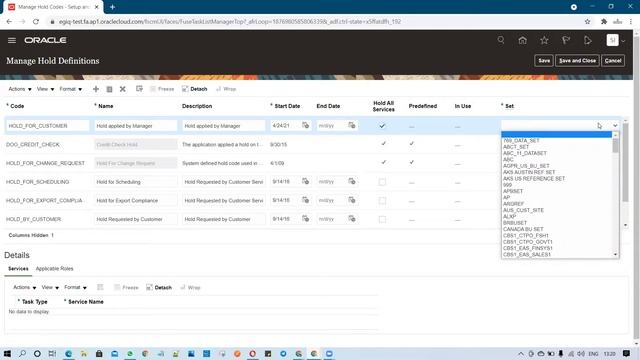Click the query by example icon
The height and width of the screenshot is (360, 640).
139,89
